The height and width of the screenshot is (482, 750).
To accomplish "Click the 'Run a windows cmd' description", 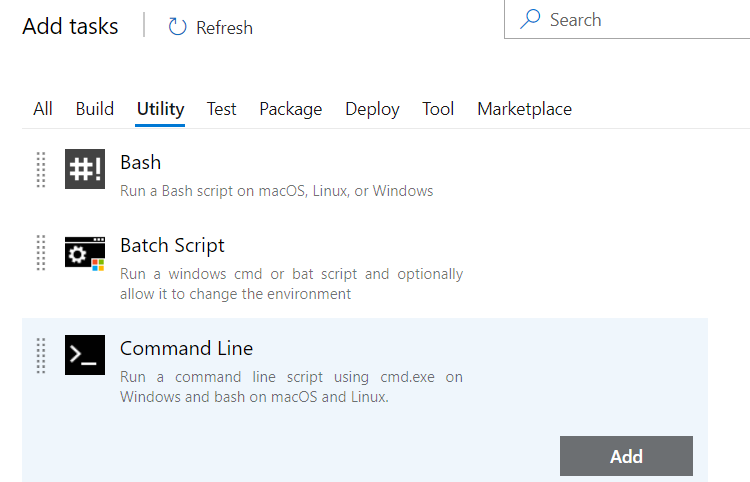I will coord(291,284).
